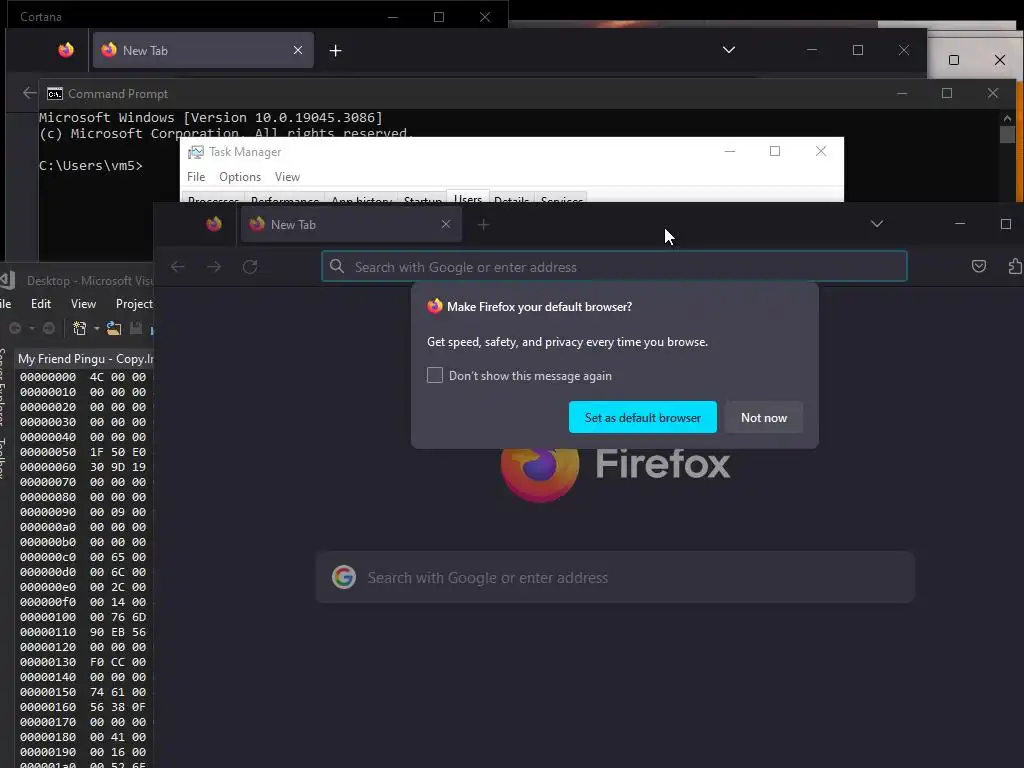The height and width of the screenshot is (768, 1024).
Task: Maximize the Command Prompt window
Action: point(946,93)
